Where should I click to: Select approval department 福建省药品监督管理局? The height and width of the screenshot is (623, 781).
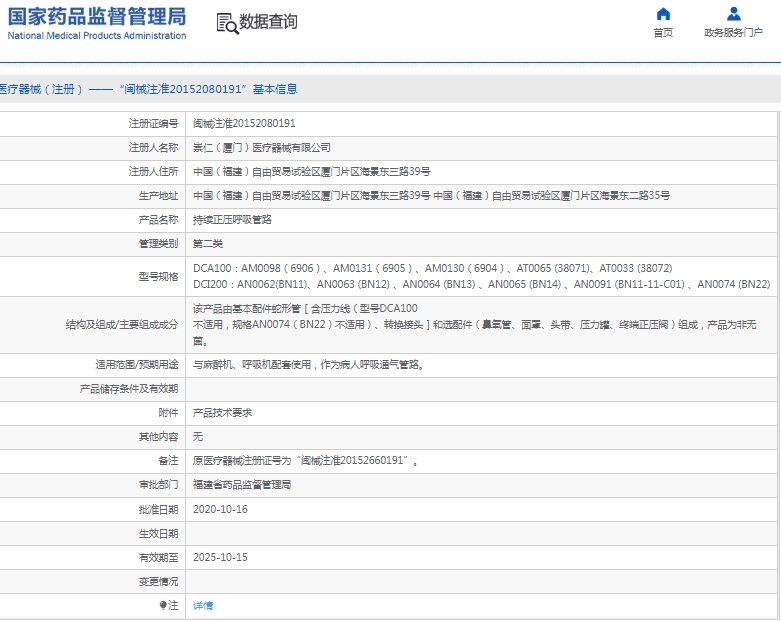click(242, 485)
